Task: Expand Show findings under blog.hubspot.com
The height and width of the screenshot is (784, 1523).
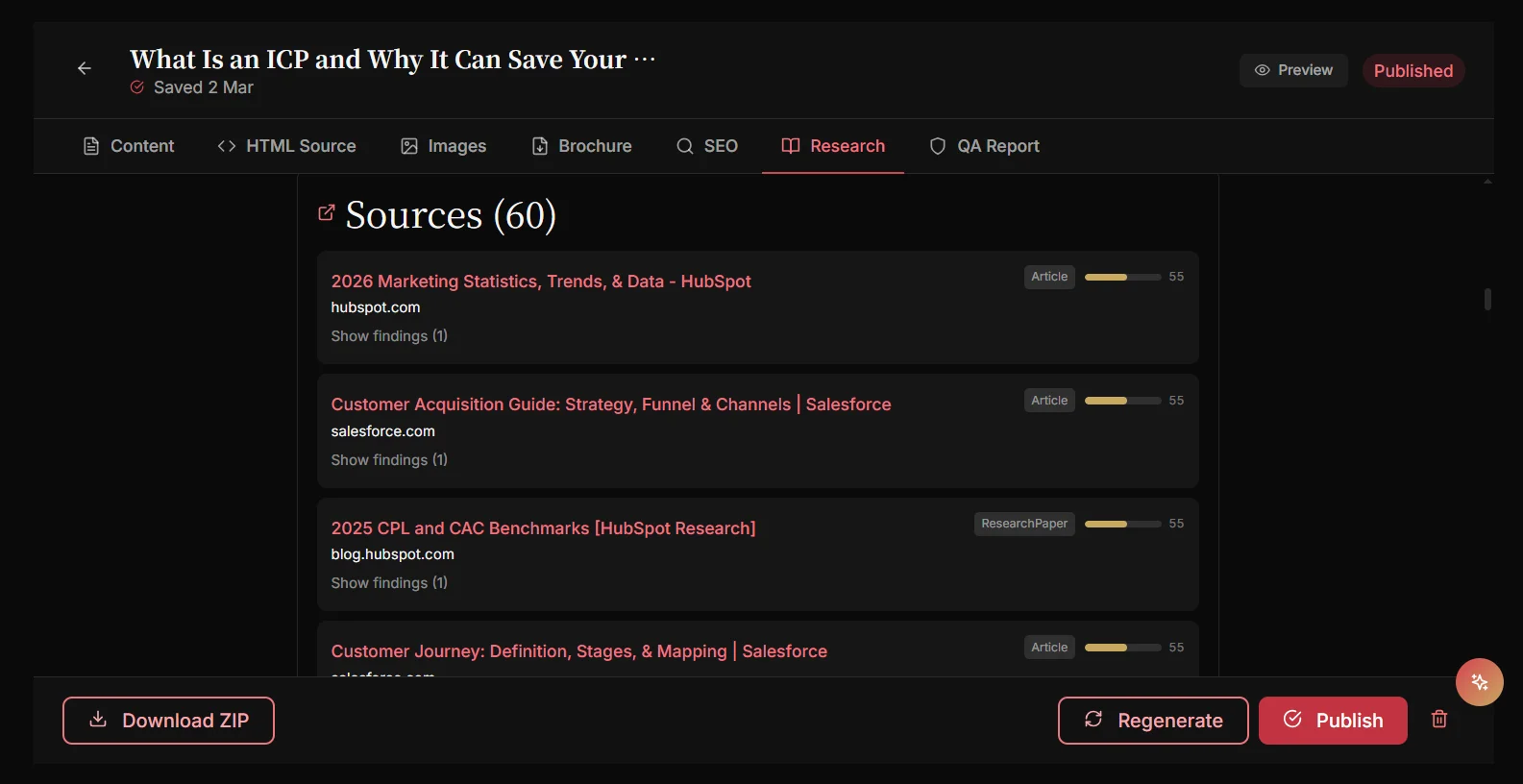Action: (x=389, y=583)
